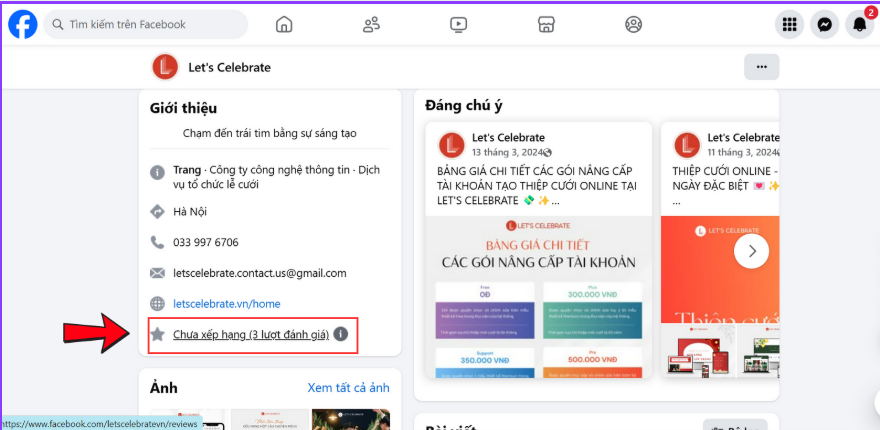Click the Free 0Đ plan card

485,310
